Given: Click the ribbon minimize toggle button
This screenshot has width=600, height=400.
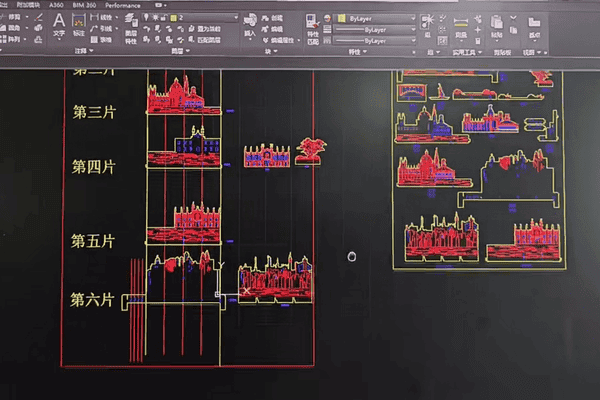Looking at the screenshot, I should [160, 5].
